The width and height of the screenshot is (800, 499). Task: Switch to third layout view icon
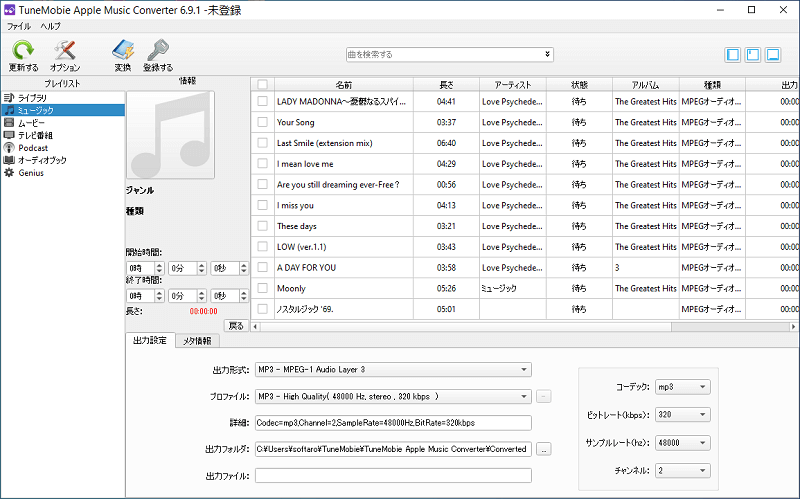[x=772, y=55]
